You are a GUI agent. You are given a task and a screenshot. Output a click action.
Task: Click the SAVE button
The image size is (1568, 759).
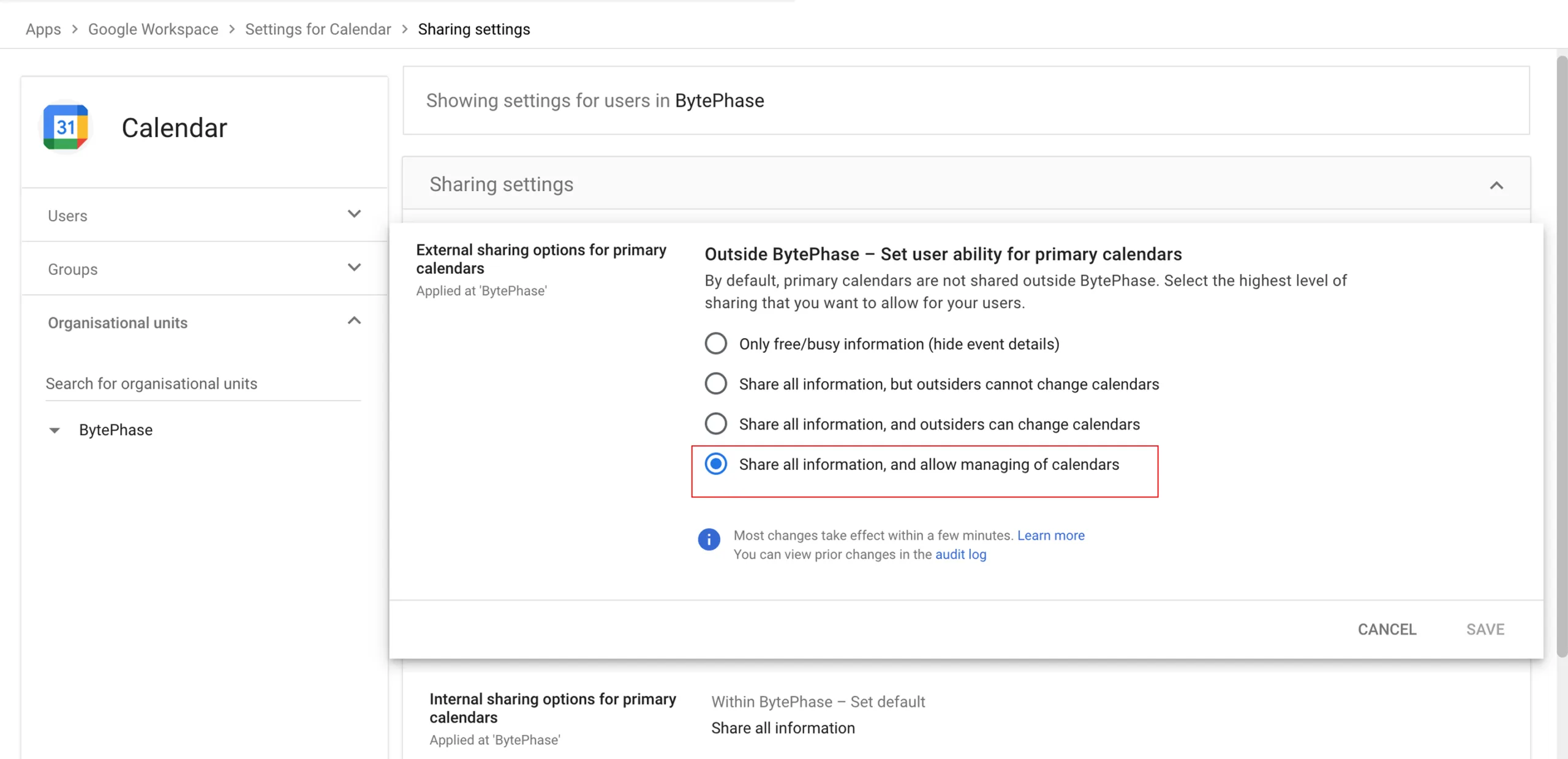pyautogui.click(x=1485, y=629)
